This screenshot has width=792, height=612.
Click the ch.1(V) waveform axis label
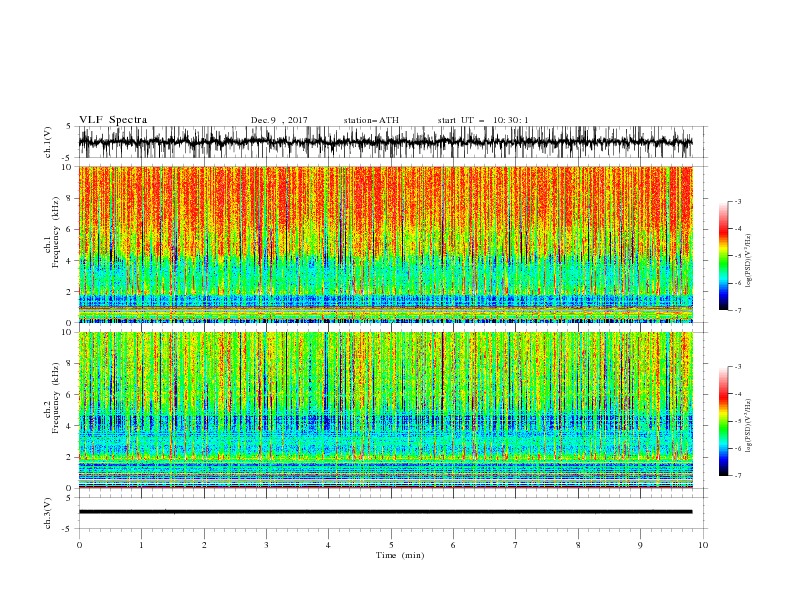tap(48, 142)
